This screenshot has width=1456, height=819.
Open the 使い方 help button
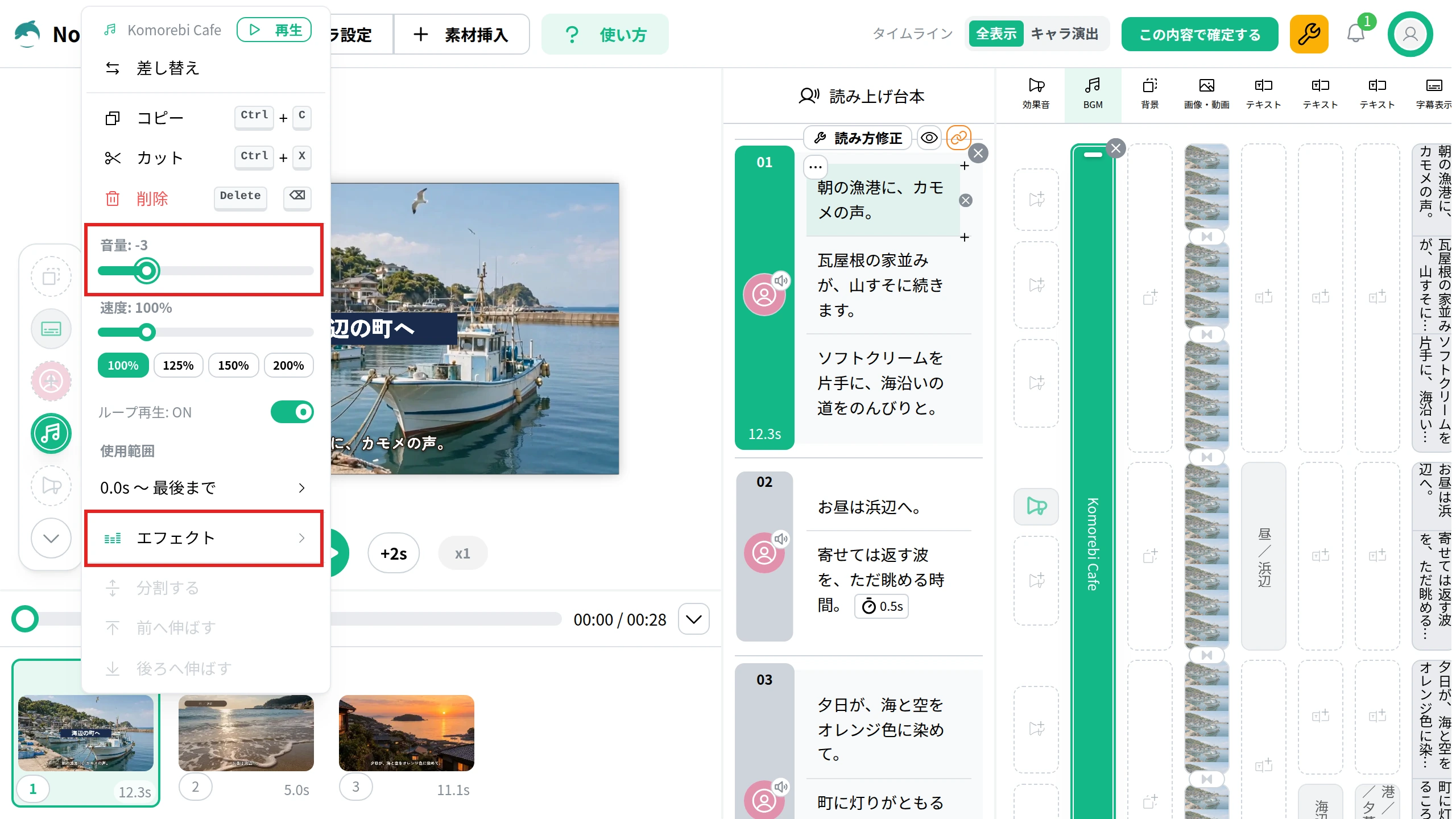pyautogui.click(x=605, y=34)
